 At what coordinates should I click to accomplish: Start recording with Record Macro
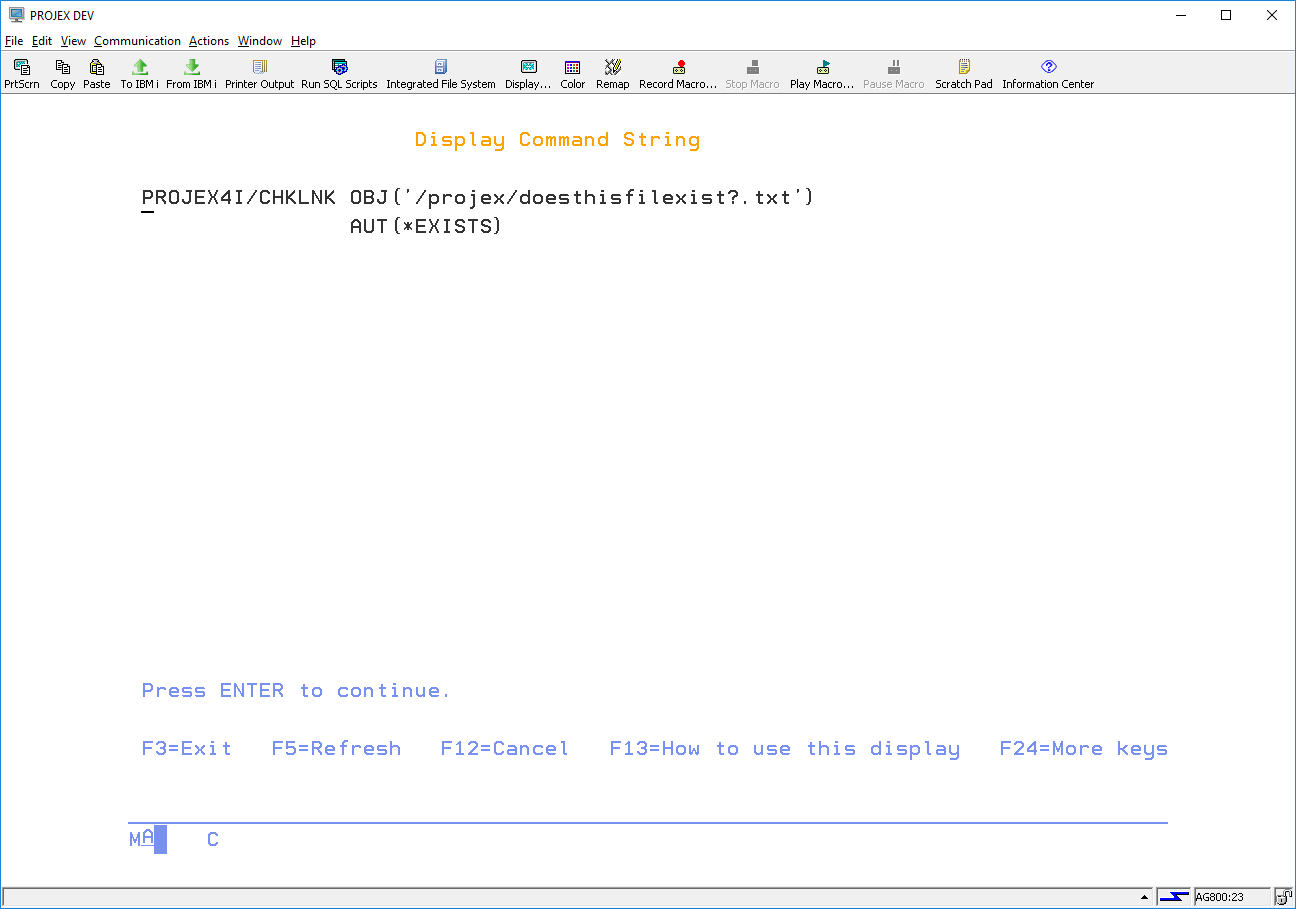678,74
